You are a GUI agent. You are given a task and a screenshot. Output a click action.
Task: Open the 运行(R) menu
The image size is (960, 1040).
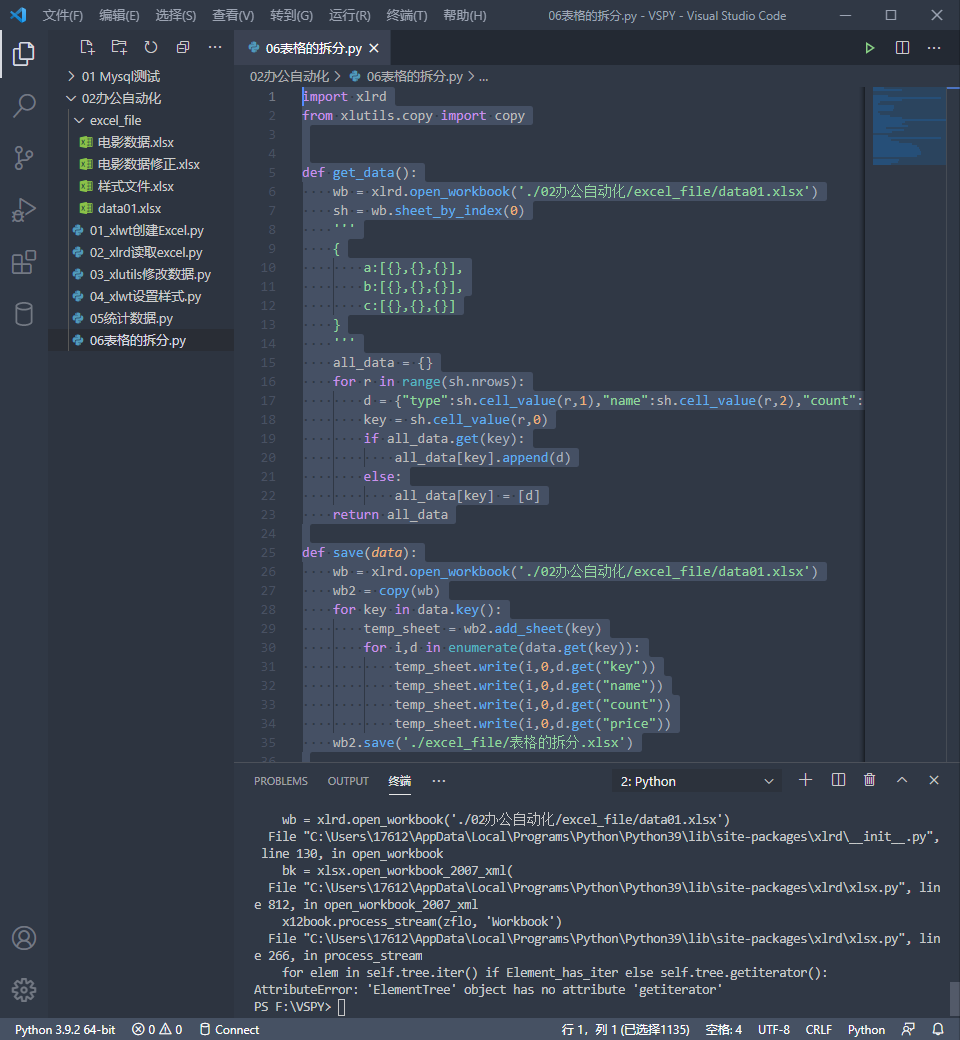coord(350,15)
